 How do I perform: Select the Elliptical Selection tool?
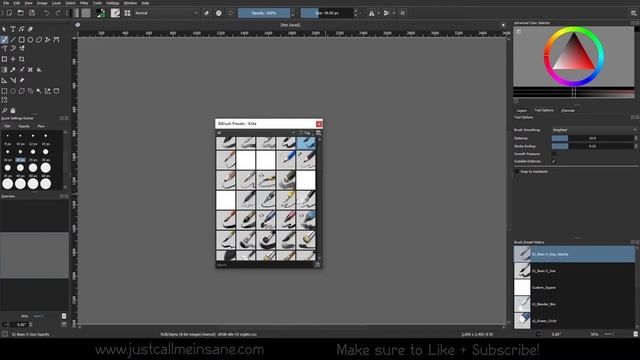pos(13,91)
